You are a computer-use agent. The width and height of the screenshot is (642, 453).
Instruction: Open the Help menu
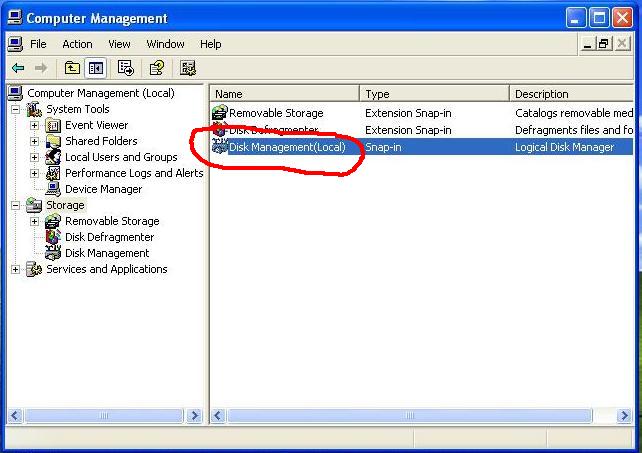click(x=210, y=44)
